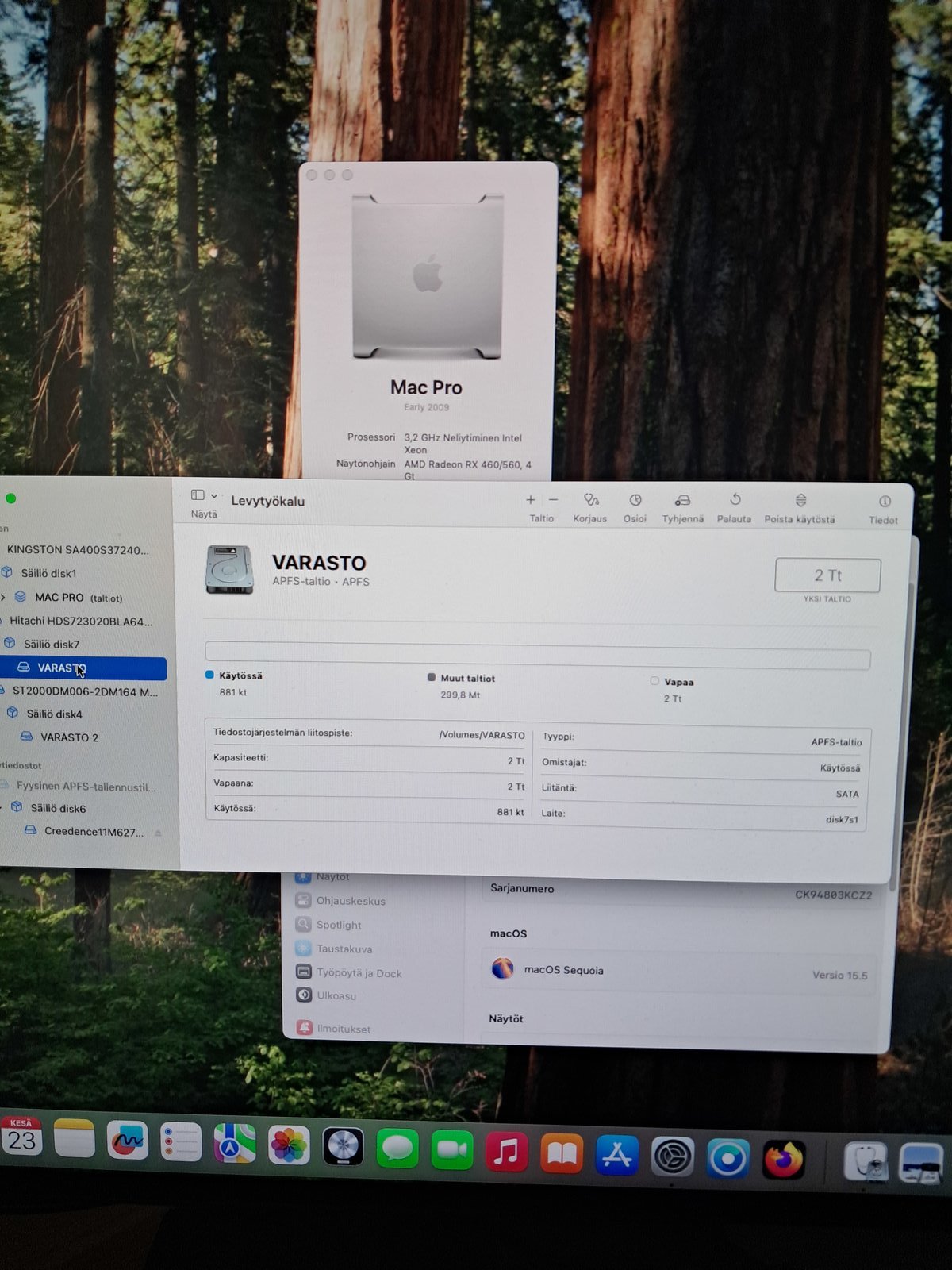952x1270 pixels.
Task: Open Työpöytä ja Dock in System Settings
Action: pos(349,972)
